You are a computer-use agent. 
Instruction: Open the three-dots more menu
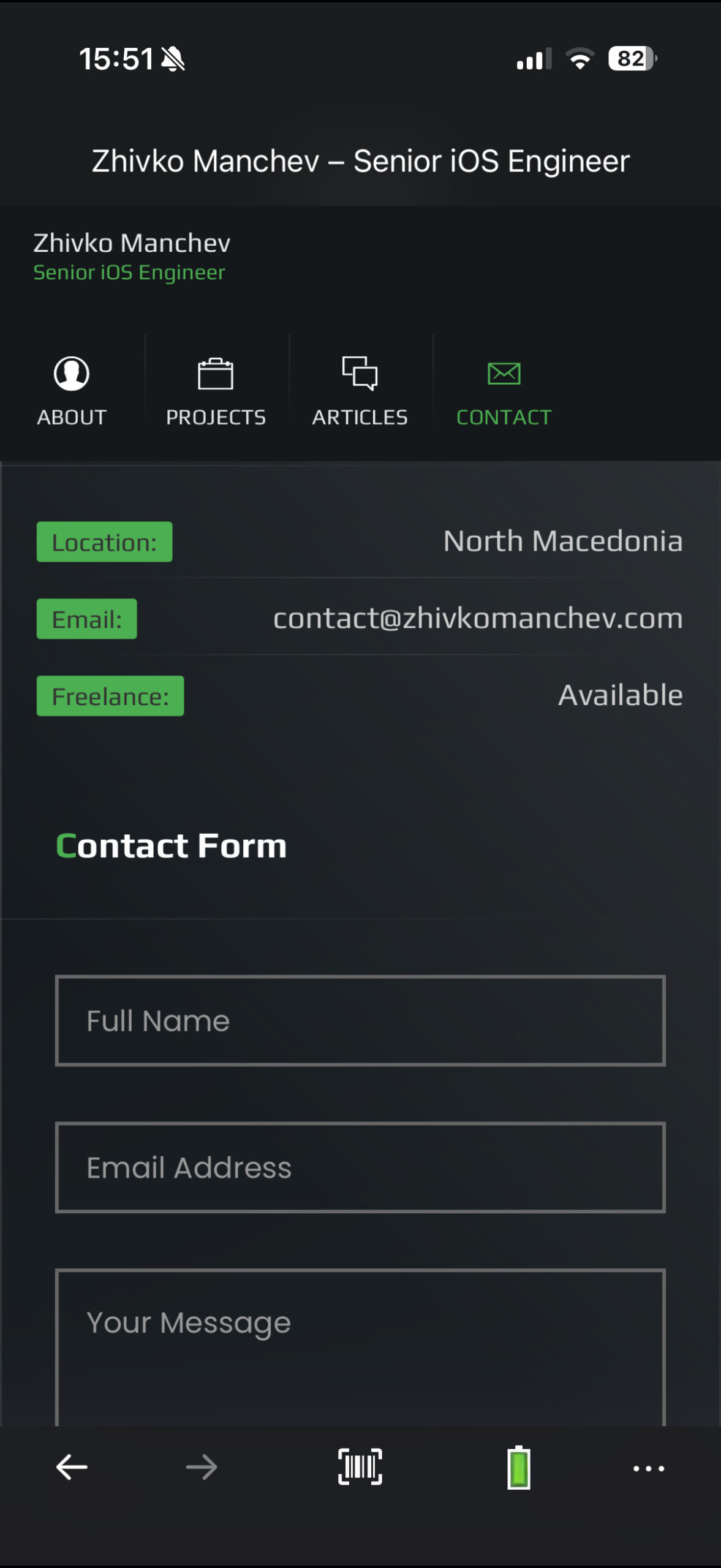[x=649, y=1468]
